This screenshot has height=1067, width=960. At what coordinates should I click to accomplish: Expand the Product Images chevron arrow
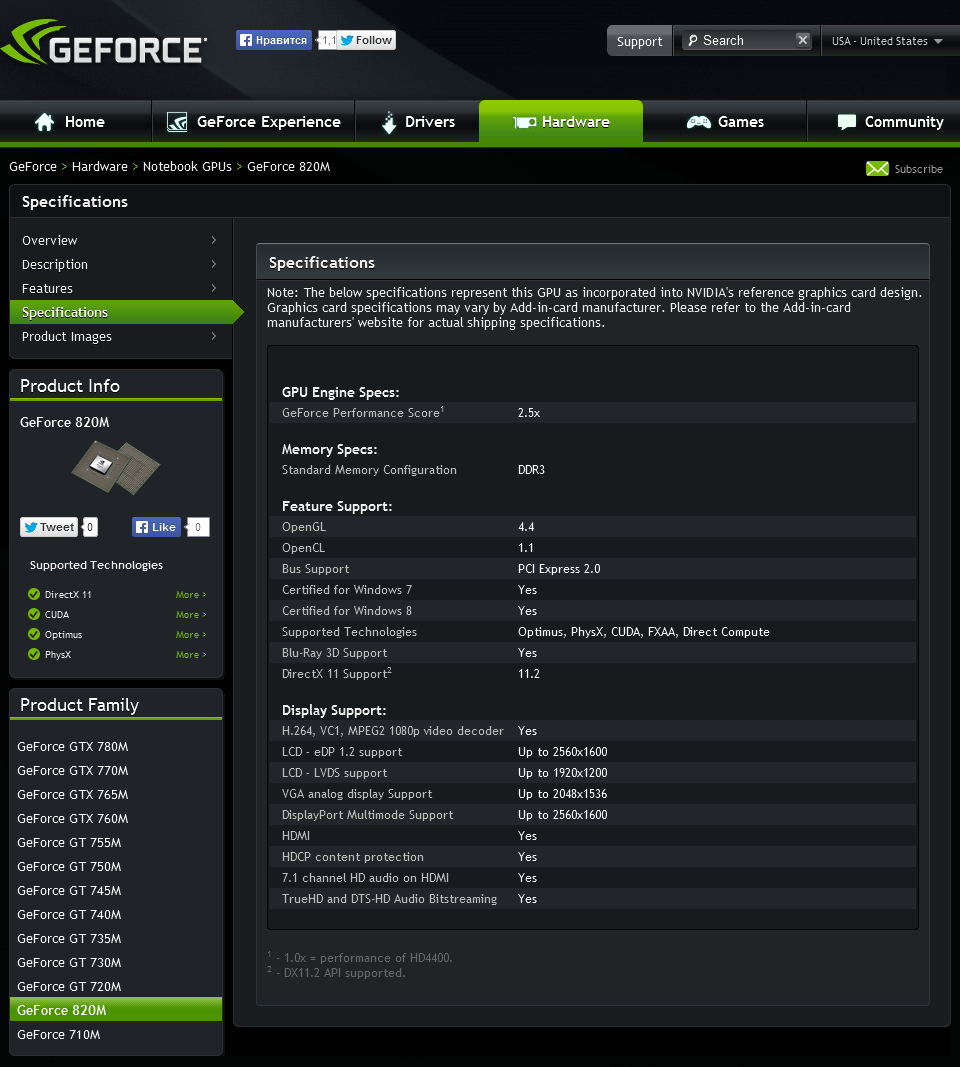(214, 336)
